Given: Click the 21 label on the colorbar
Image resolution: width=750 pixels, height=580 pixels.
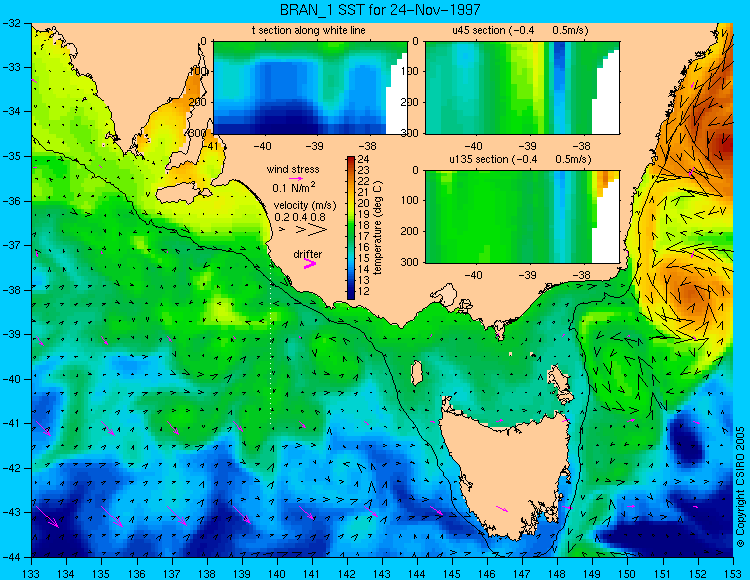Looking at the screenshot, I should point(364,192).
